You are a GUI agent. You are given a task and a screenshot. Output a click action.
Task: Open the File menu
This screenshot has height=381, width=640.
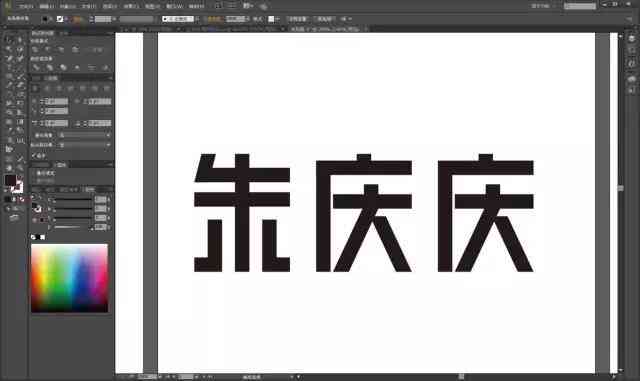click(x=26, y=7)
